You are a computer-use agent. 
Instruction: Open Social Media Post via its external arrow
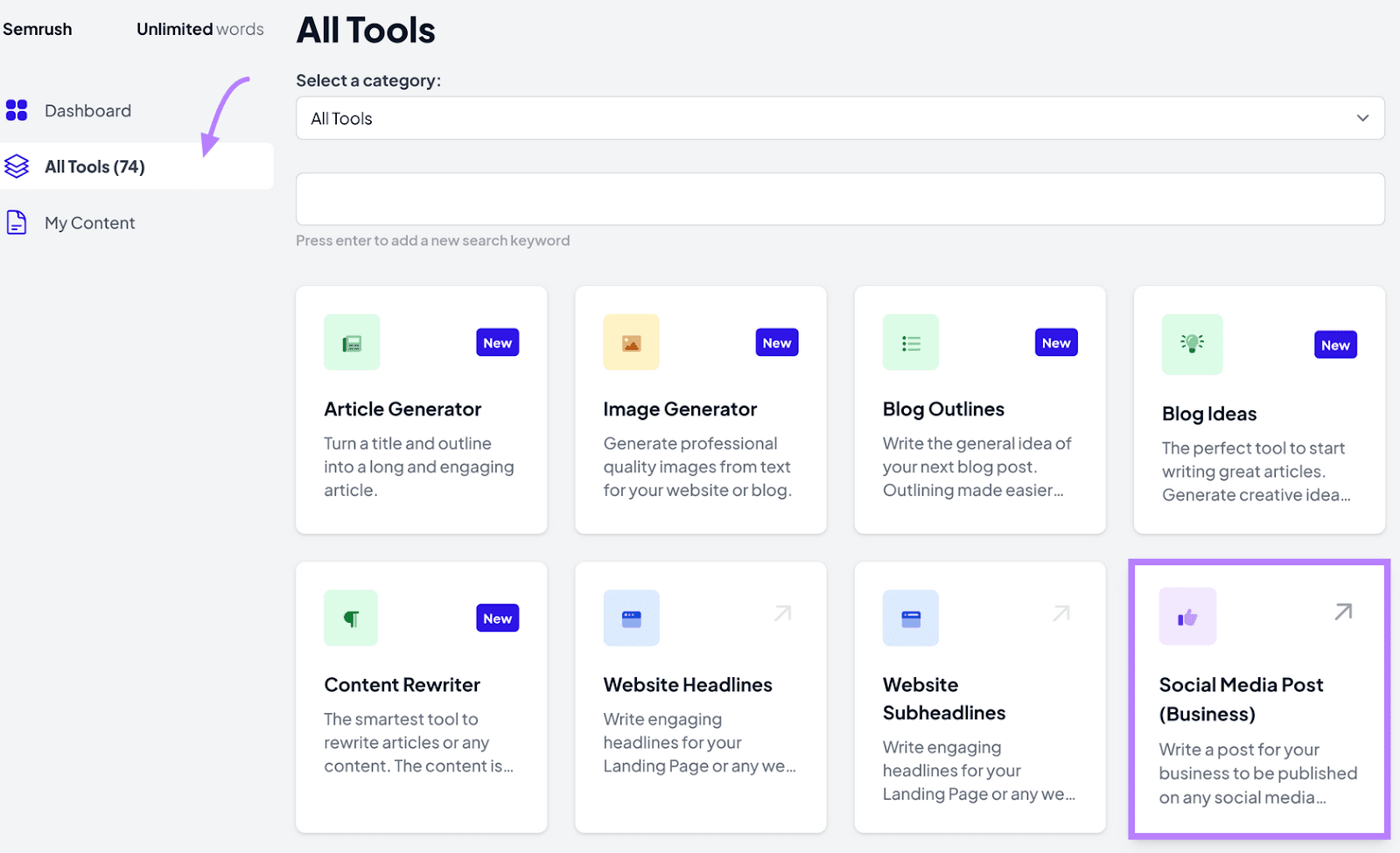pos(1342,612)
